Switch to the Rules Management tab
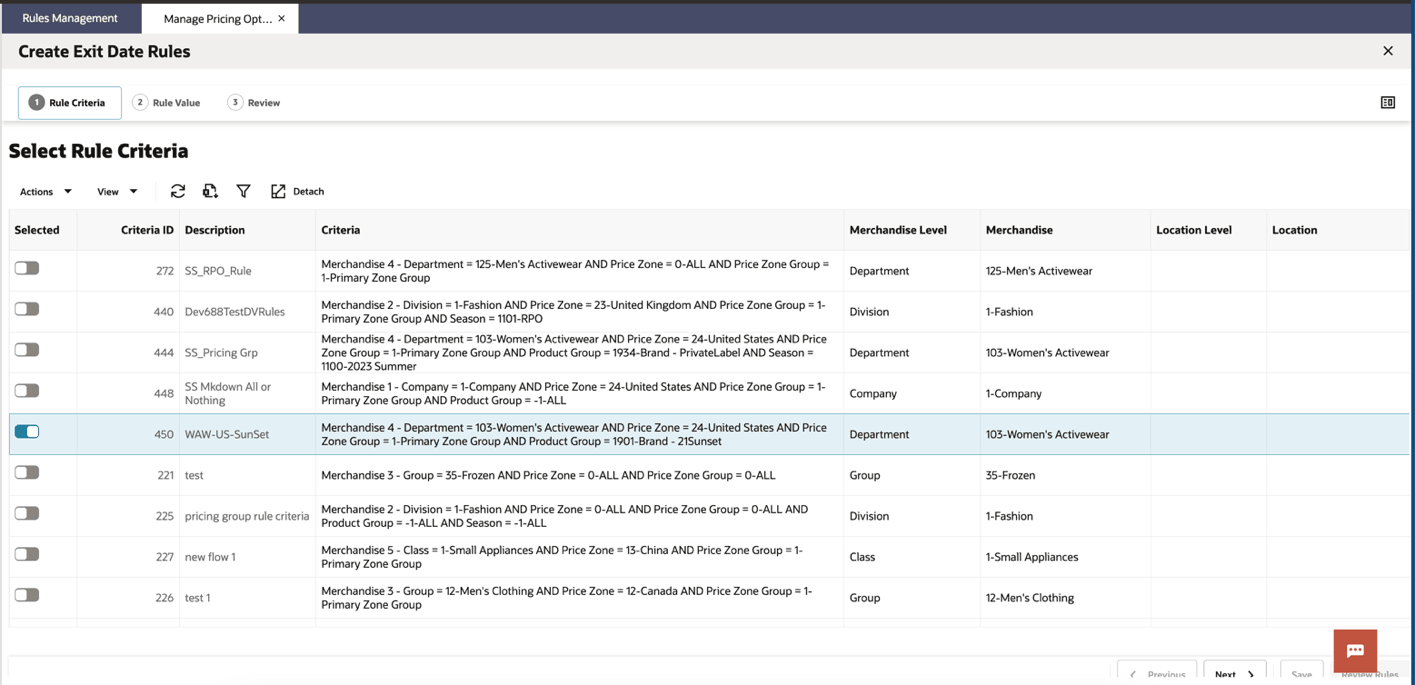The height and width of the screenshot is (685, 1415). click(x=70, y=18)
